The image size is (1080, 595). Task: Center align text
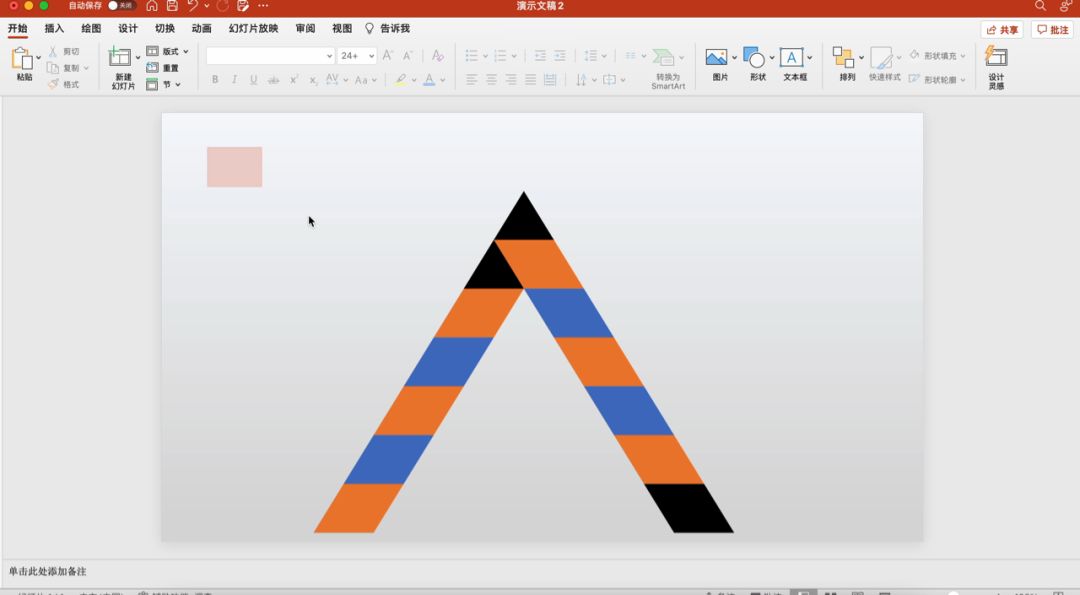click(491, 80)
